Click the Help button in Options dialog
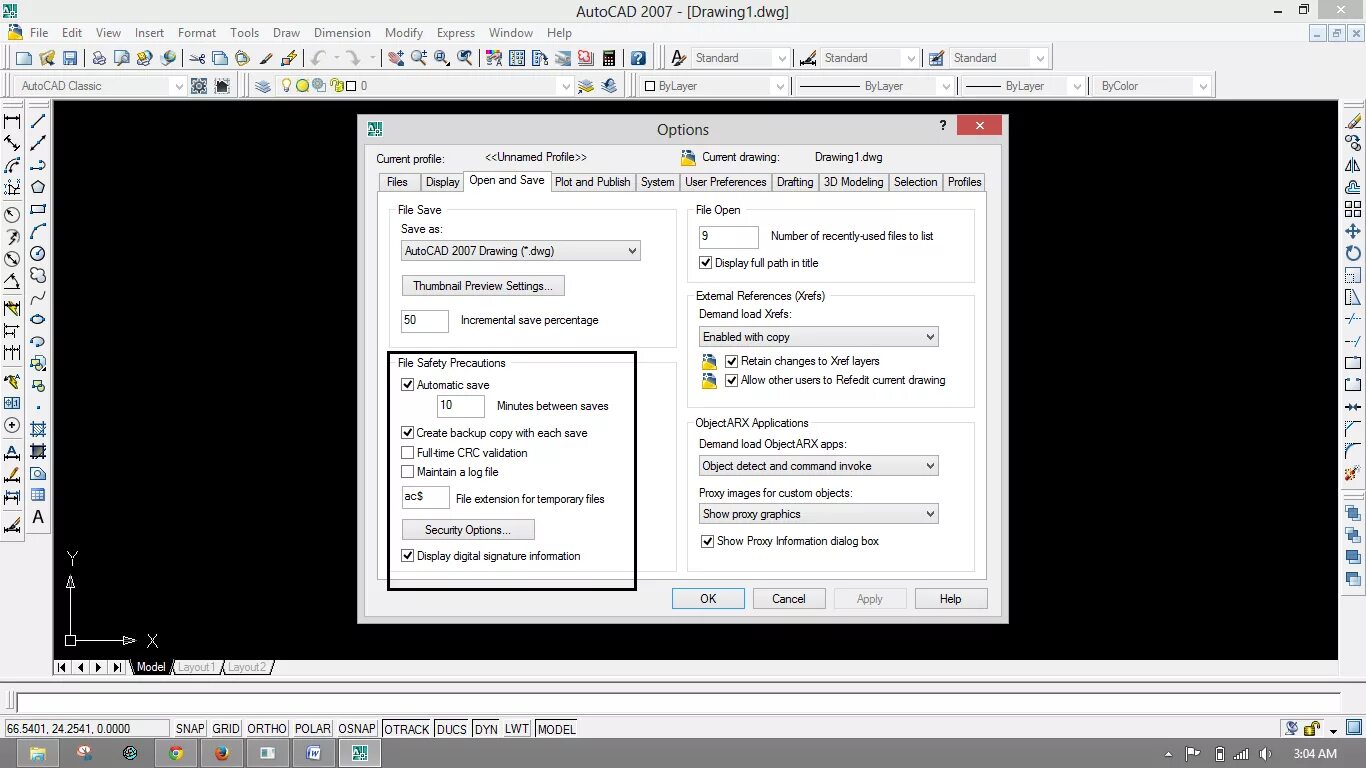1366x768 pixels. coord(951,599)
